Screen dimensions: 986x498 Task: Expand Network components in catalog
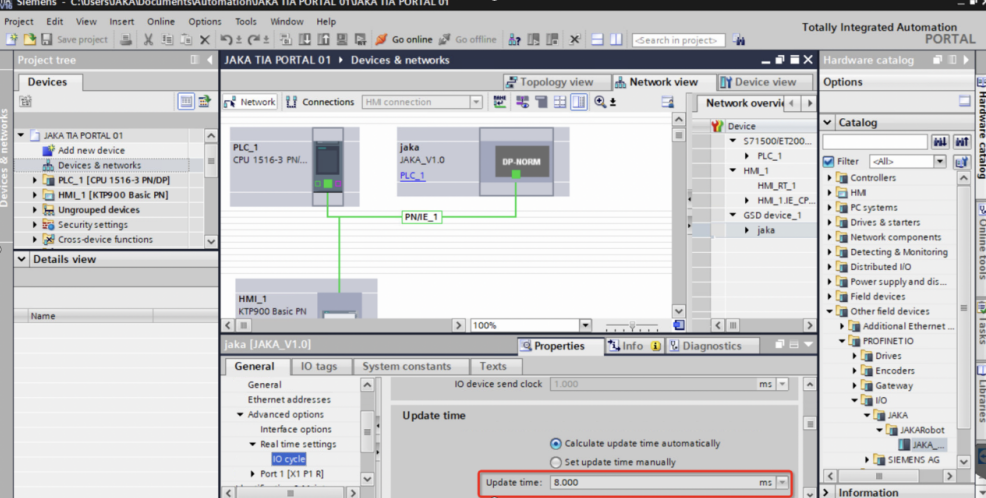point(829,237)
